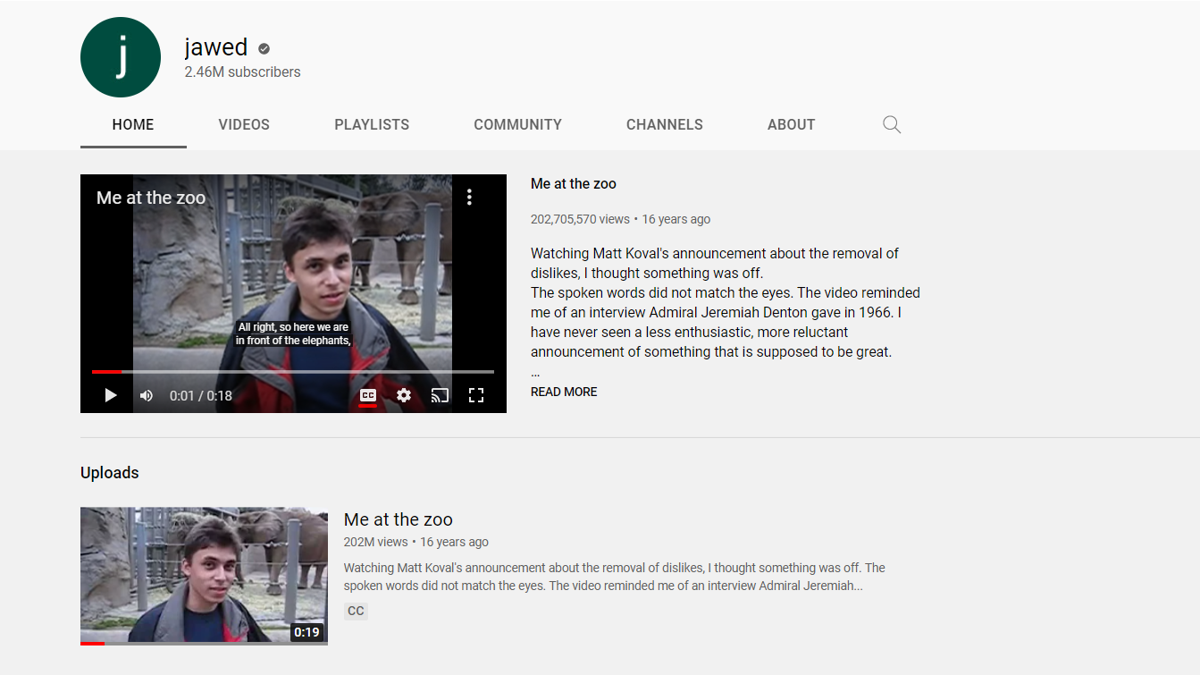Expand the description with READ MORE

[564, 392]
